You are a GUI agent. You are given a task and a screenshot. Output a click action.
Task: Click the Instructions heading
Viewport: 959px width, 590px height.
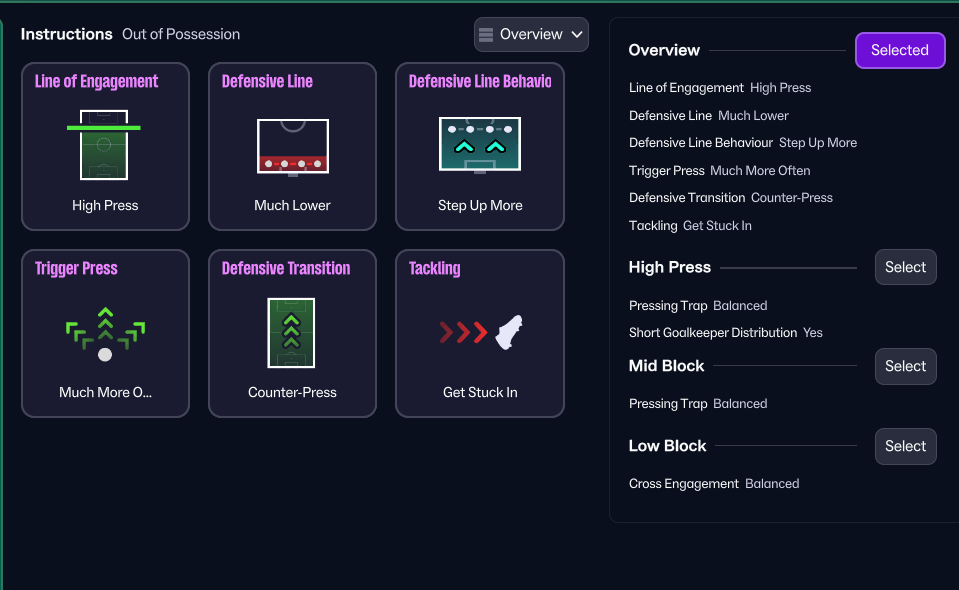click(x=66, y=34)
